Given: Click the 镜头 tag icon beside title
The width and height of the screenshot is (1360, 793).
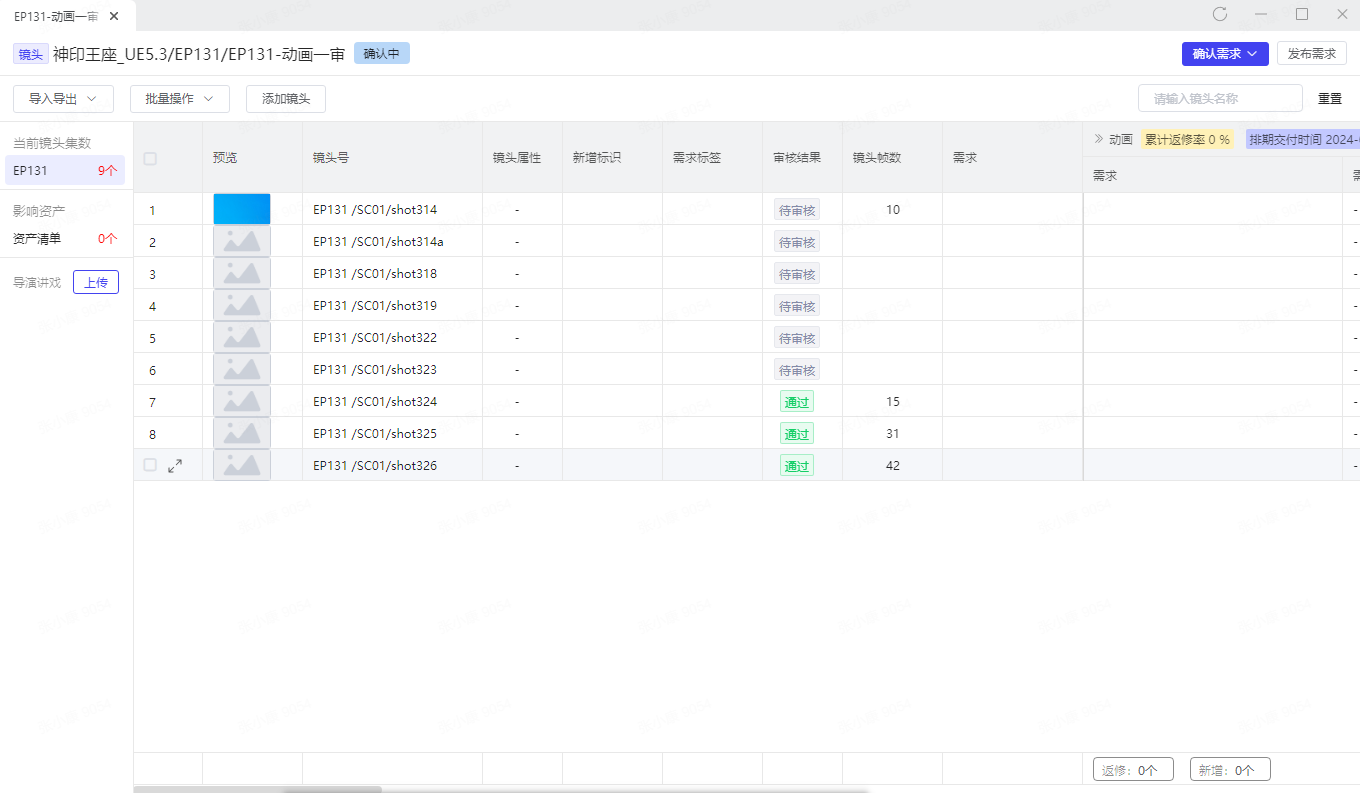Looking at the screenshot, I should click(x=30, y=54).
